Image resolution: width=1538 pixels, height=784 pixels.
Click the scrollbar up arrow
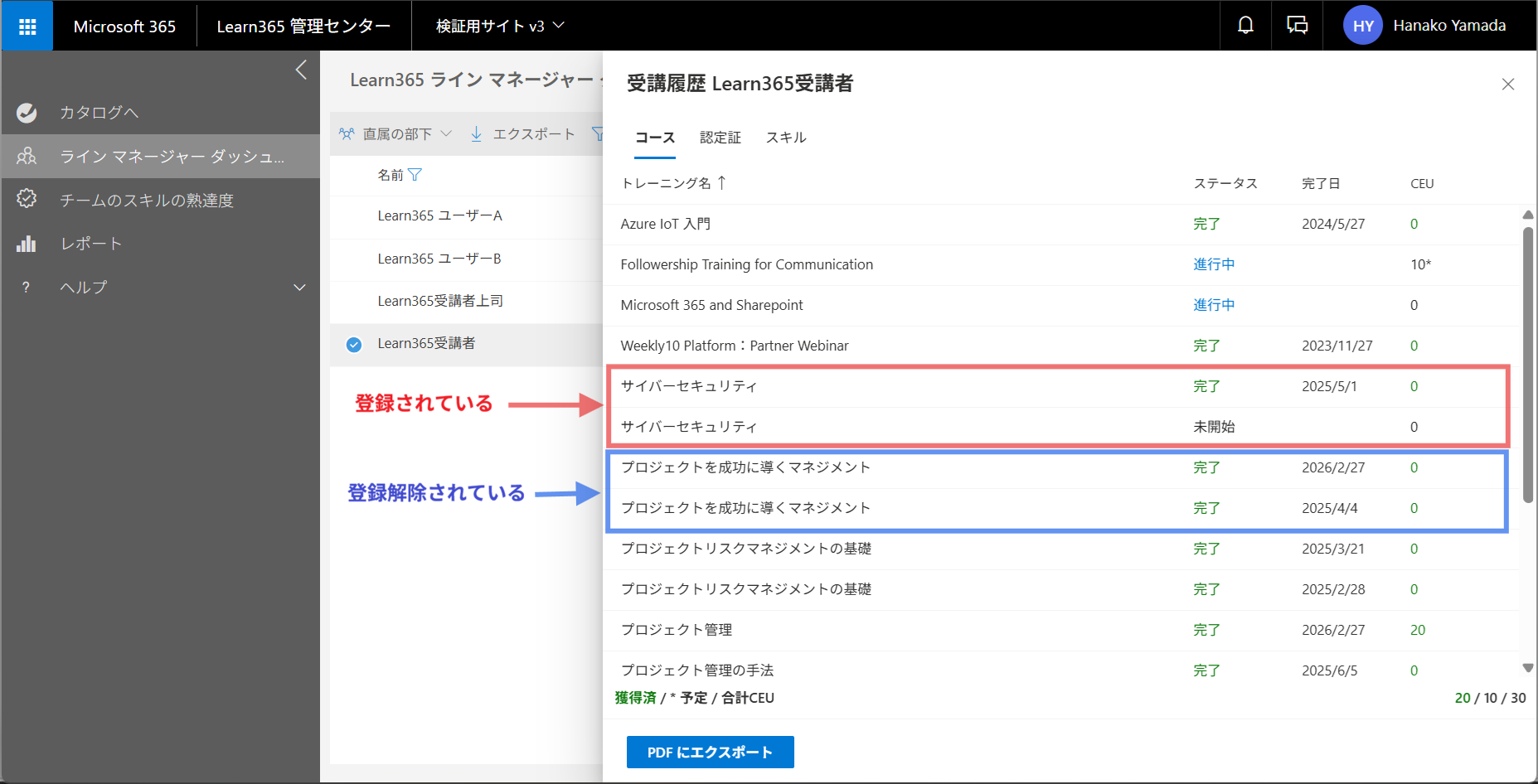pos(1528,215)
